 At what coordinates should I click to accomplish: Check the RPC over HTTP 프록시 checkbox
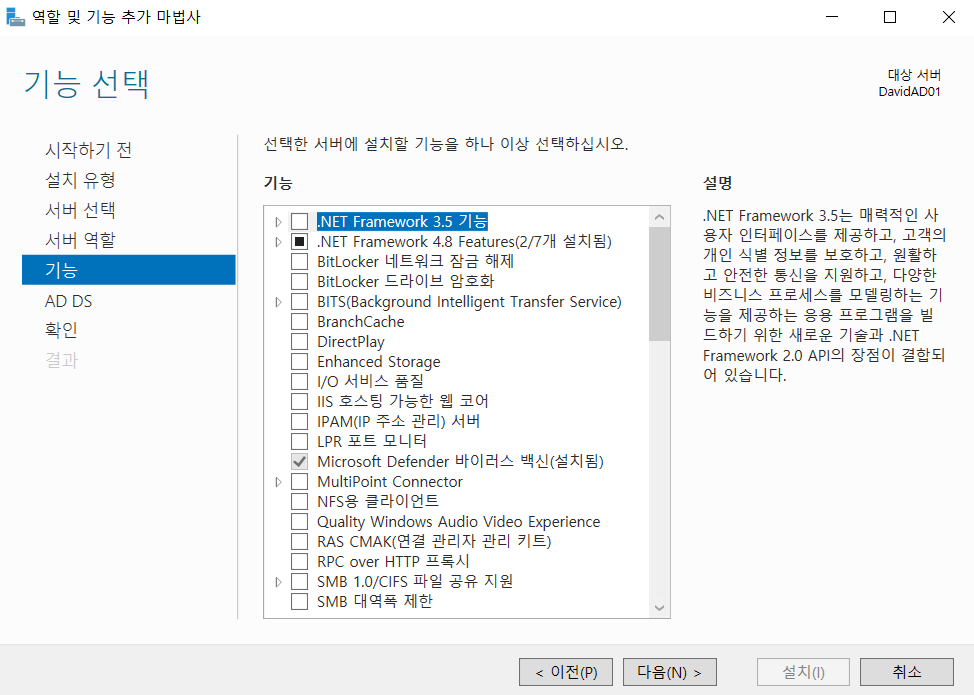pos(299,561)
